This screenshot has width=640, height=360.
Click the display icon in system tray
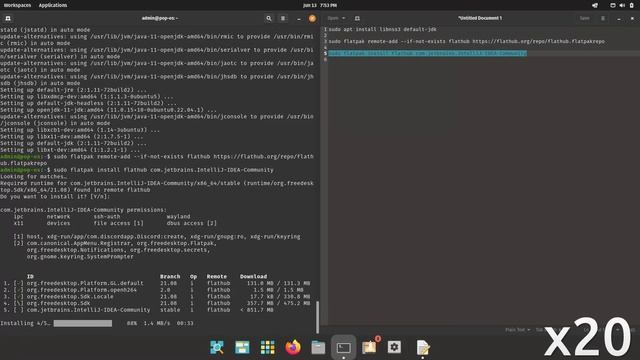[x=613, y=5]
